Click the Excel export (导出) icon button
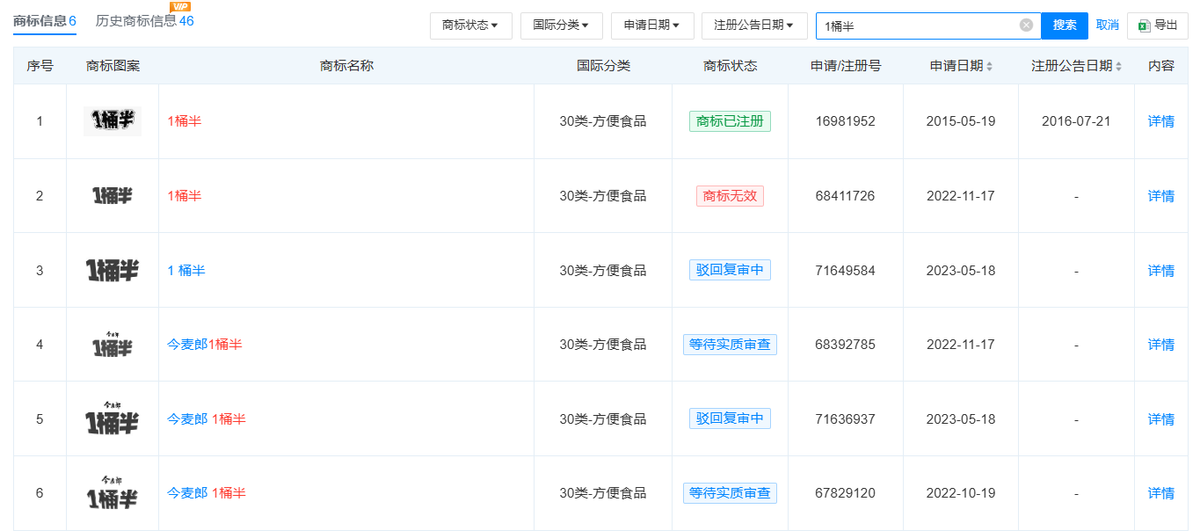The width and height of the screenshot is (1200, 531). click(1157, 25)
